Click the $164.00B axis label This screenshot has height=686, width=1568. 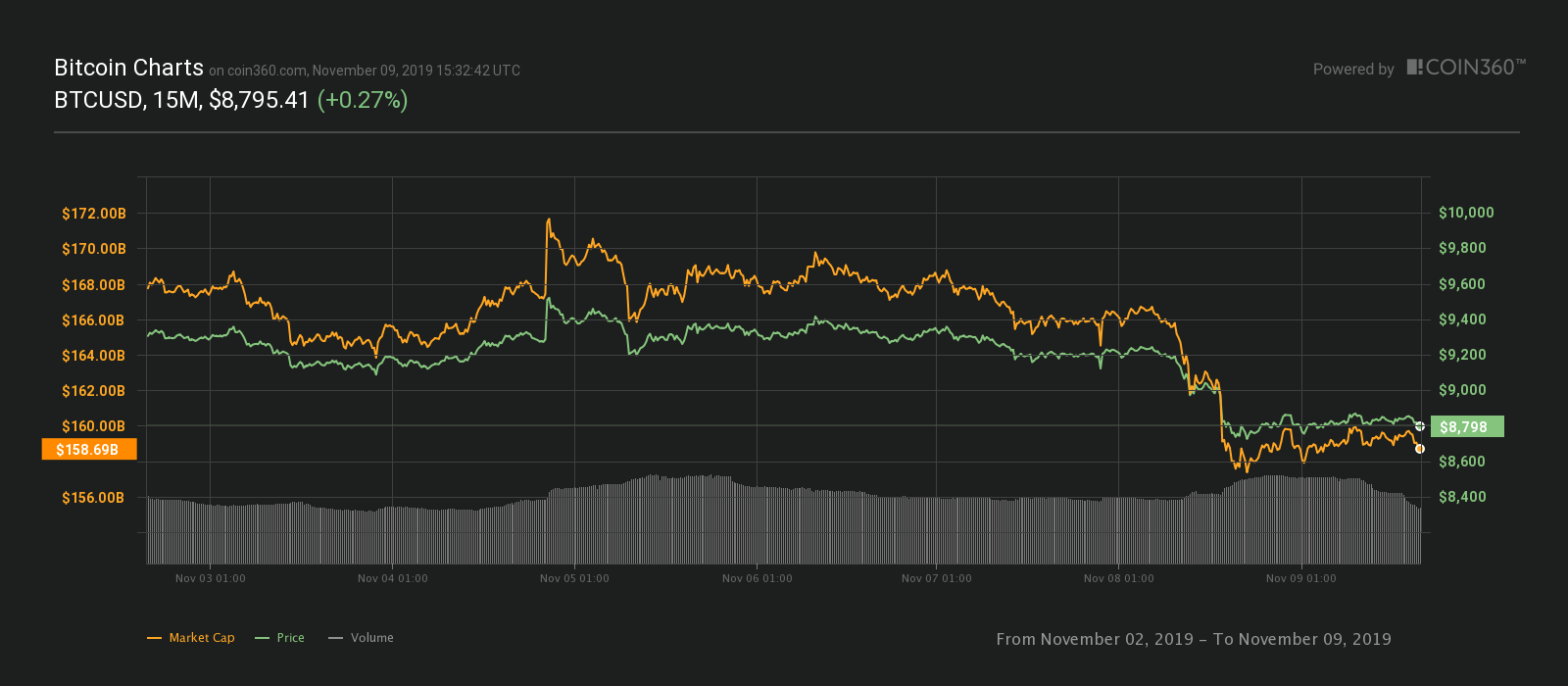(94, 356)
